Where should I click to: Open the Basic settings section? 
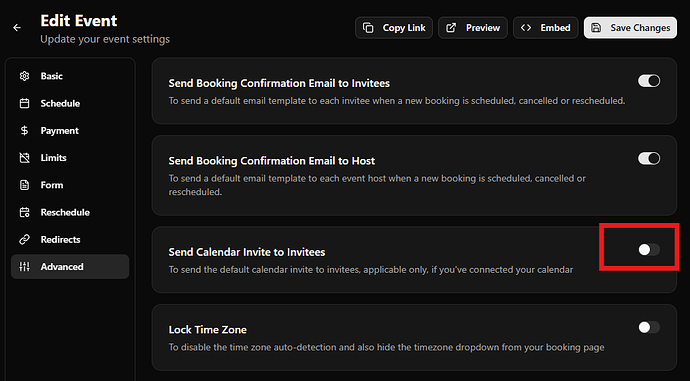(x=70, y=76)
